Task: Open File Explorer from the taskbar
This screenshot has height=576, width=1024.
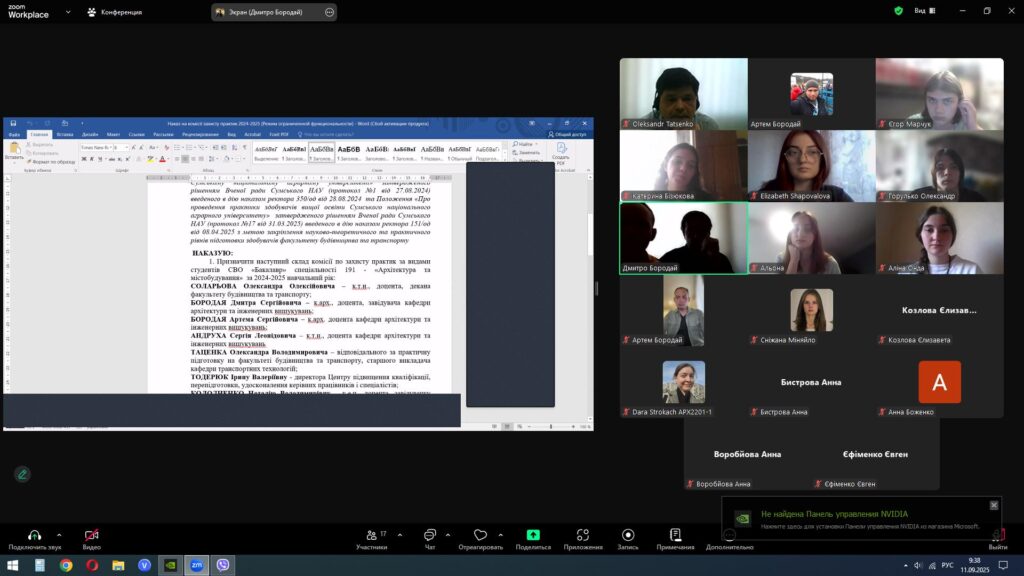Action: (118, 565)
